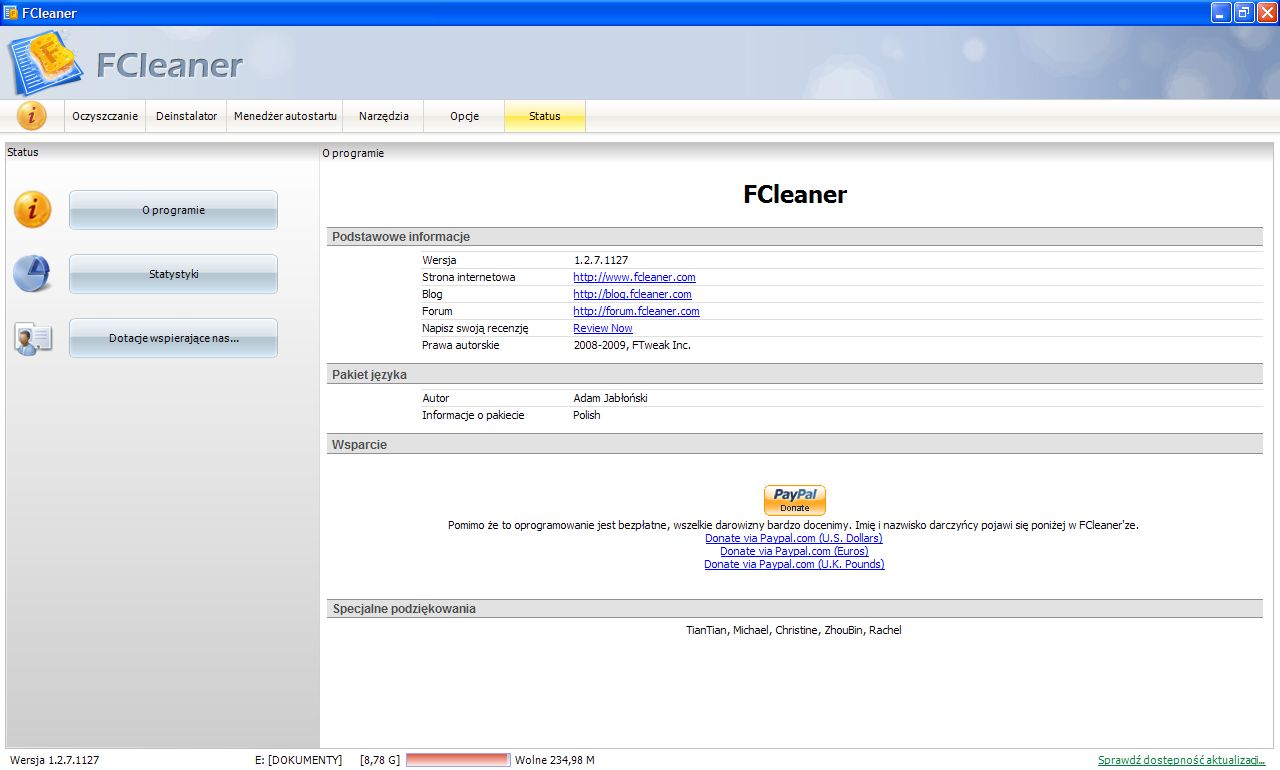
Task: Click the FCleaner title bar icon
Action: point(11,13)
